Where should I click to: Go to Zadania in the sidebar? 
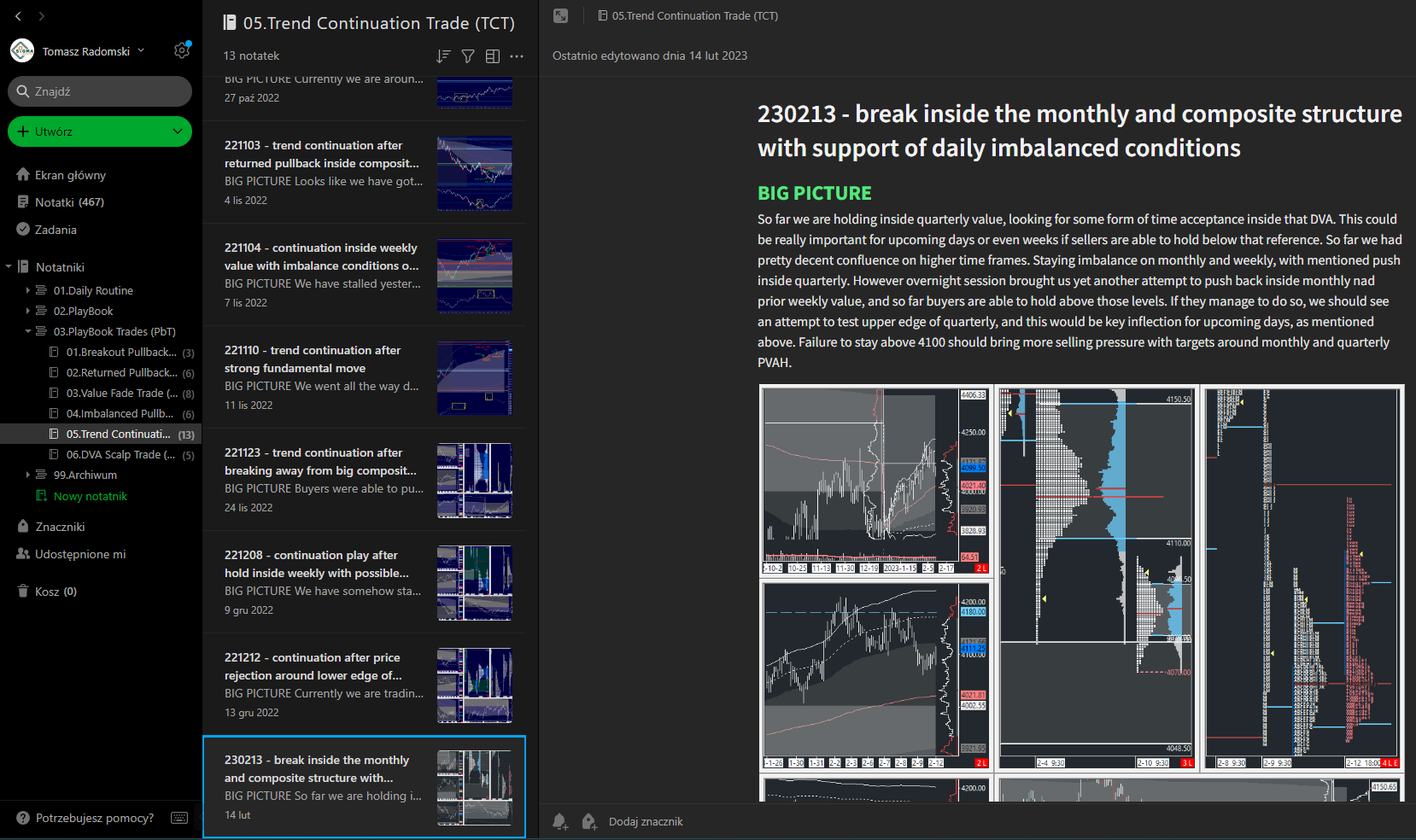pos(56,230)
